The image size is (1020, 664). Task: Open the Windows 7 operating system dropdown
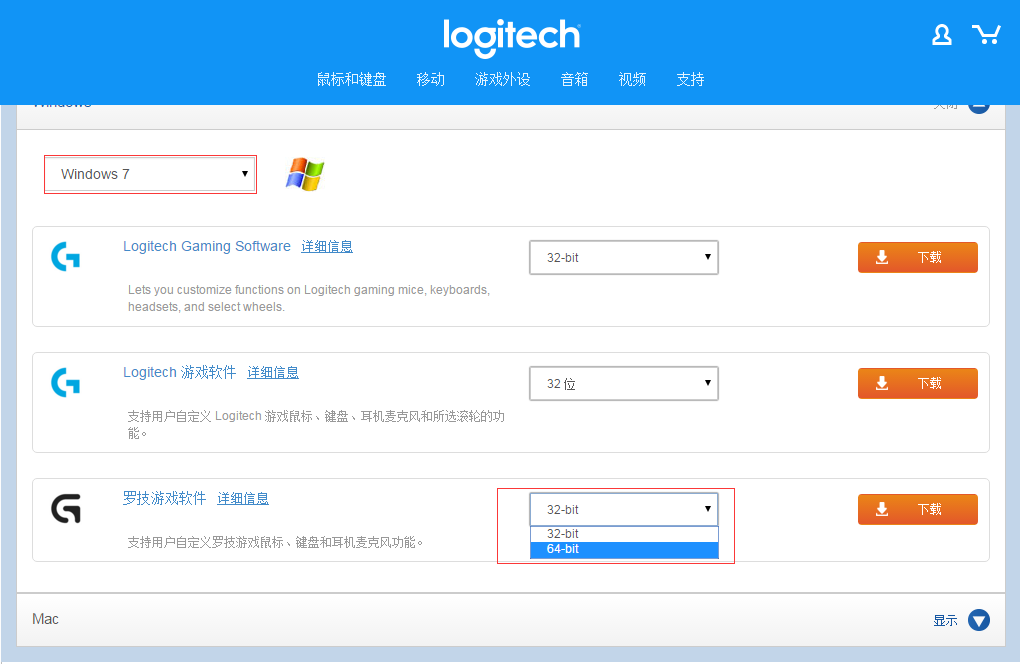[151, 174]
